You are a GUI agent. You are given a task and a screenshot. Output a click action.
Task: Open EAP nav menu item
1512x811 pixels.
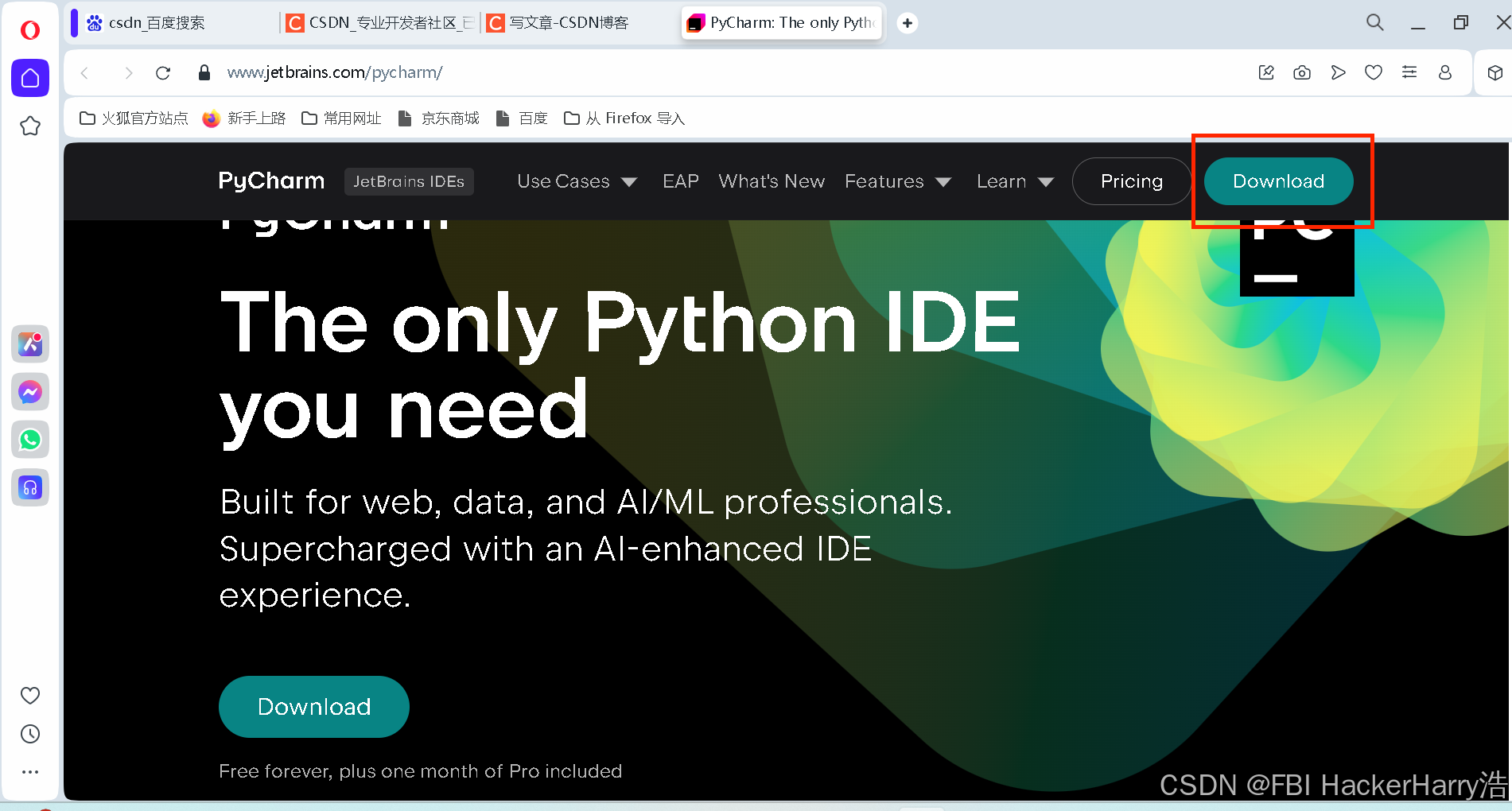click(x=681, y=181)
